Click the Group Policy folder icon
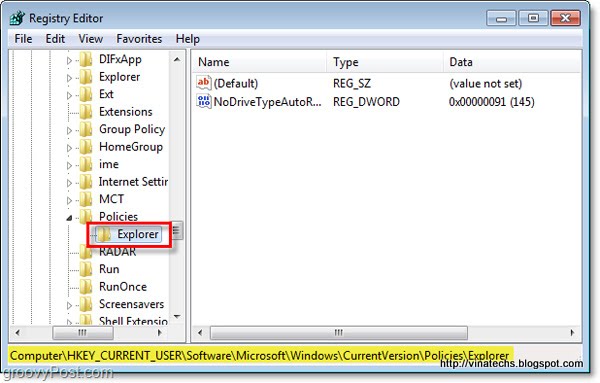The width and height of the screenshot is (600, 383). coord(86,129)
